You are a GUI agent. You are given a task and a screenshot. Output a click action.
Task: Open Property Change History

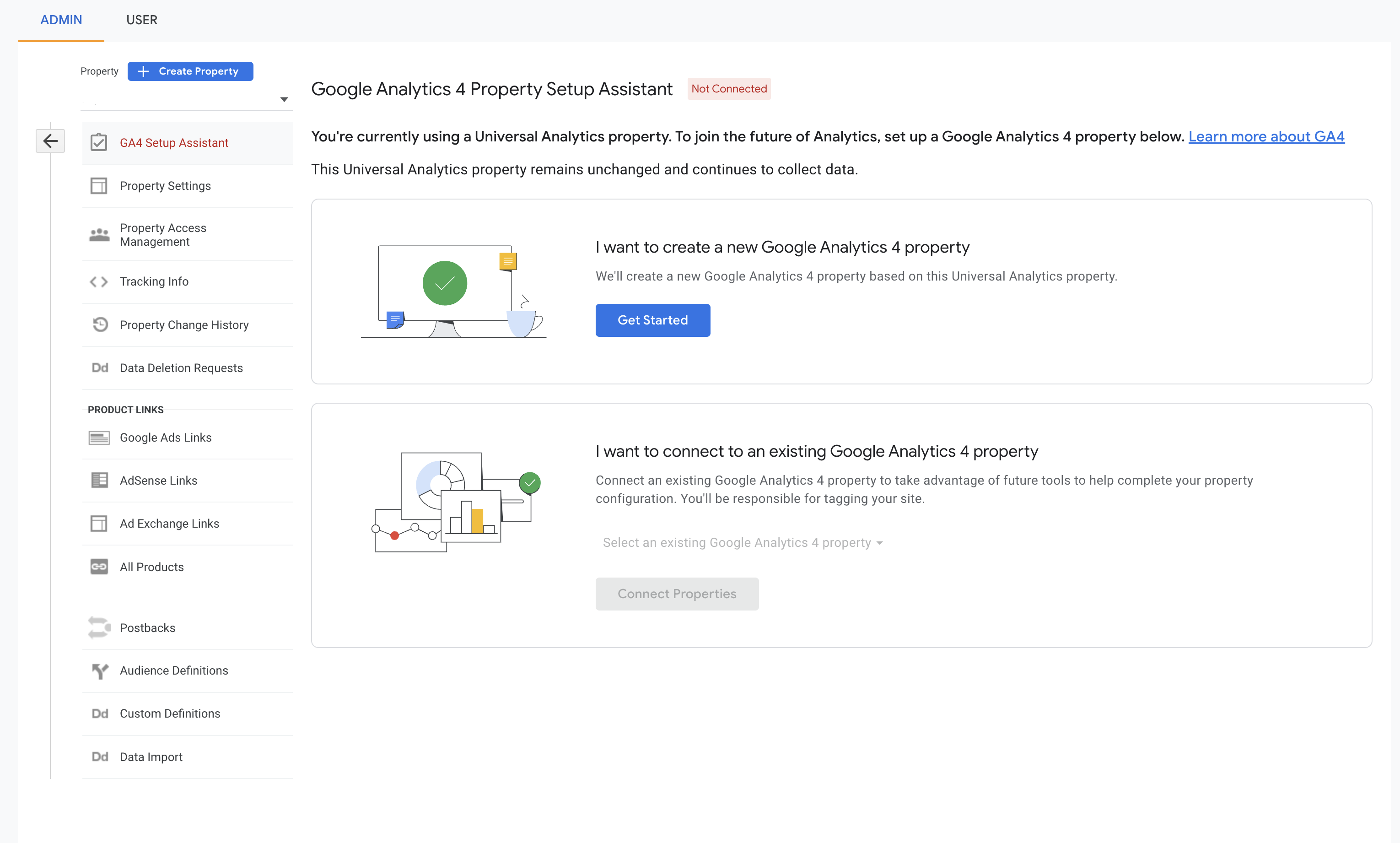(187, 325)
